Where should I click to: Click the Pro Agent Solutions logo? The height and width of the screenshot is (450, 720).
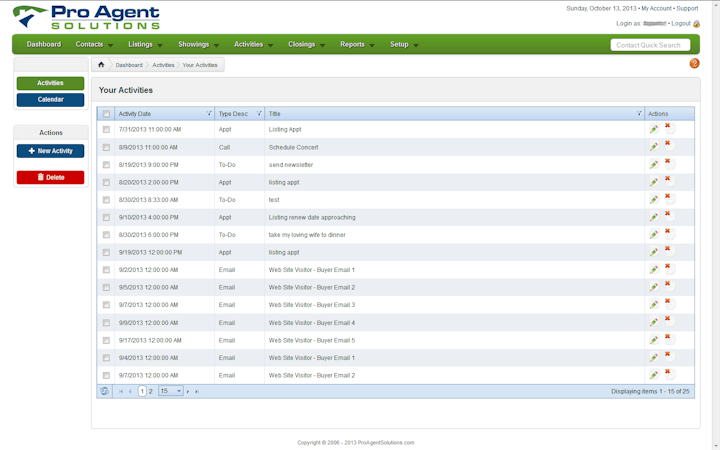point(86,17)
